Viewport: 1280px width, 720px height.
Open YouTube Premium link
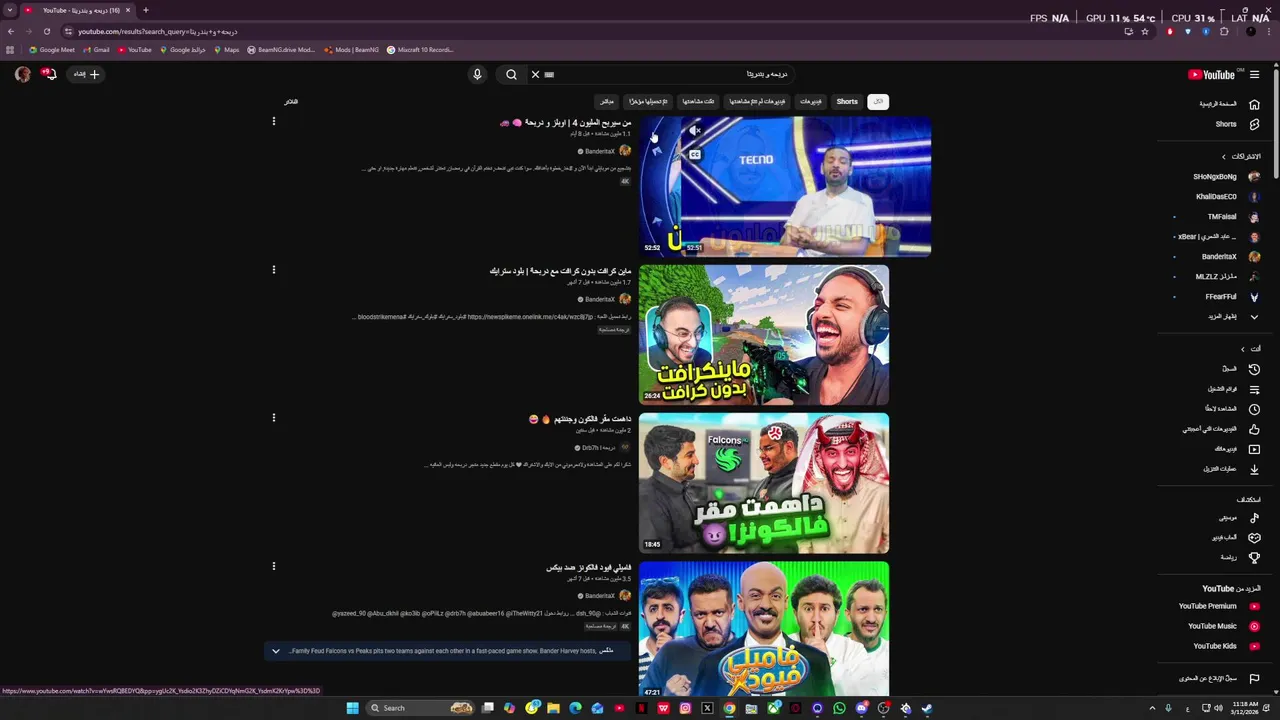click(1218, 606)
